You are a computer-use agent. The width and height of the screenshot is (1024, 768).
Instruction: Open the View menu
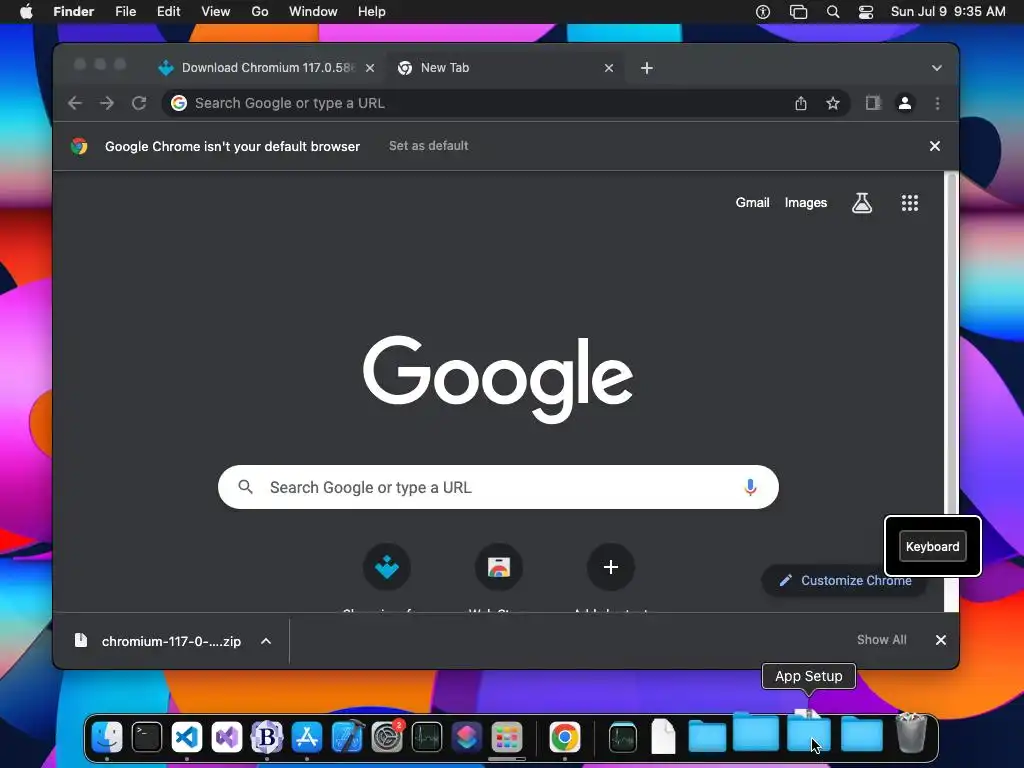(x=216, y=12)
